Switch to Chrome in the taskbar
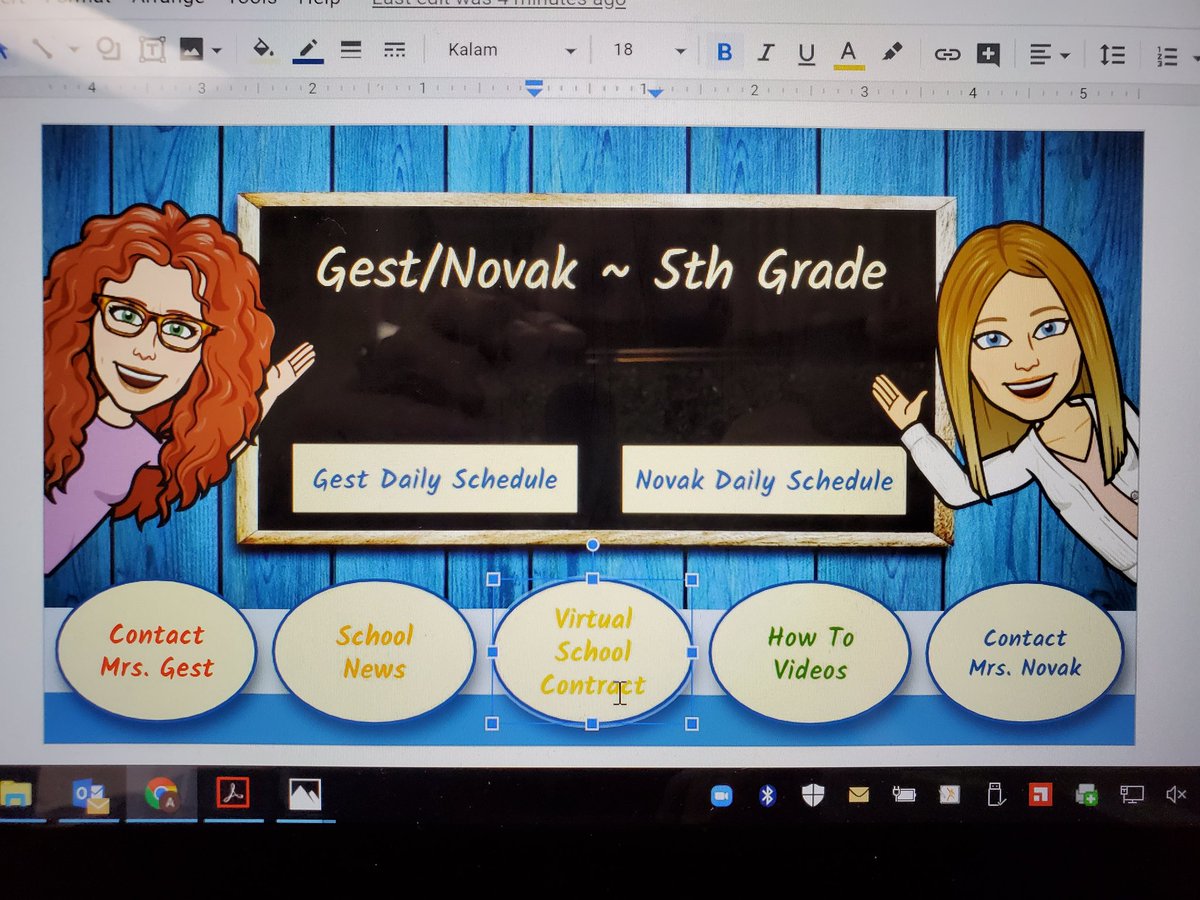The width and height of the screenshot is (1200, 900). click(160, 795)
